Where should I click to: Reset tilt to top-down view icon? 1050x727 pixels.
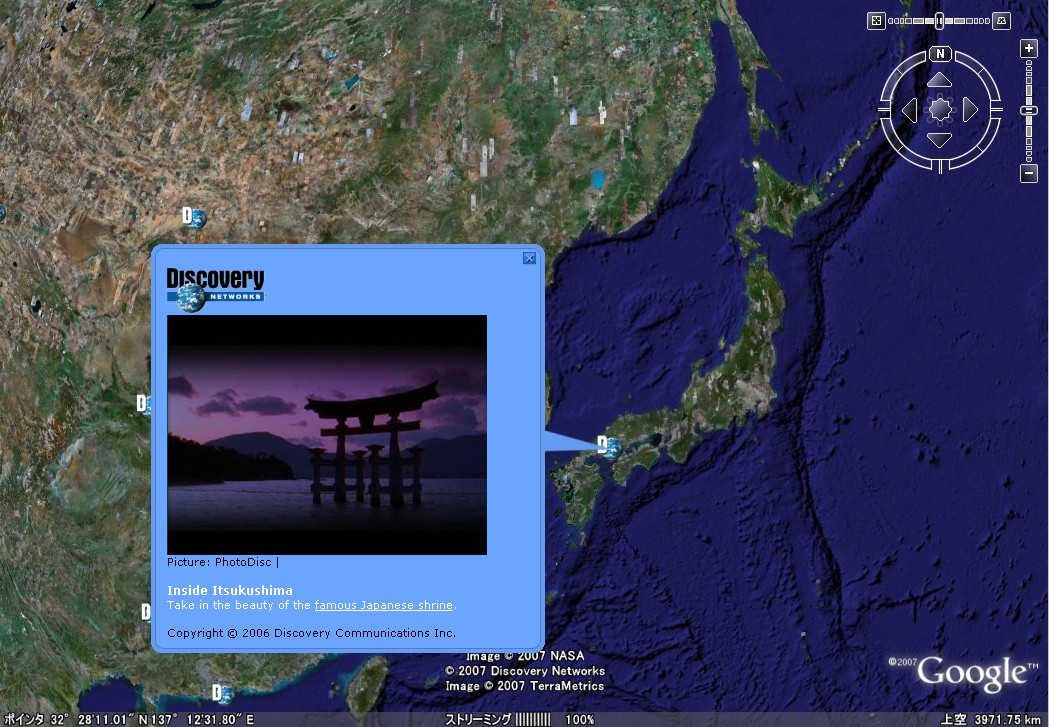[876, 21]
